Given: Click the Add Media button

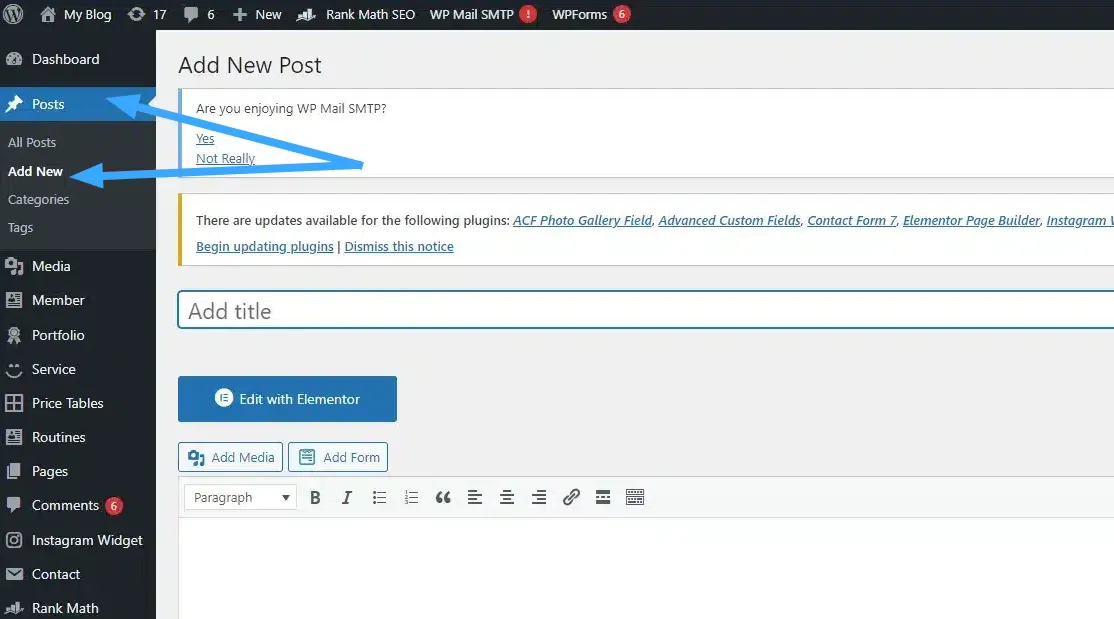Looking at the screenshot, I should tap(231, 457).
